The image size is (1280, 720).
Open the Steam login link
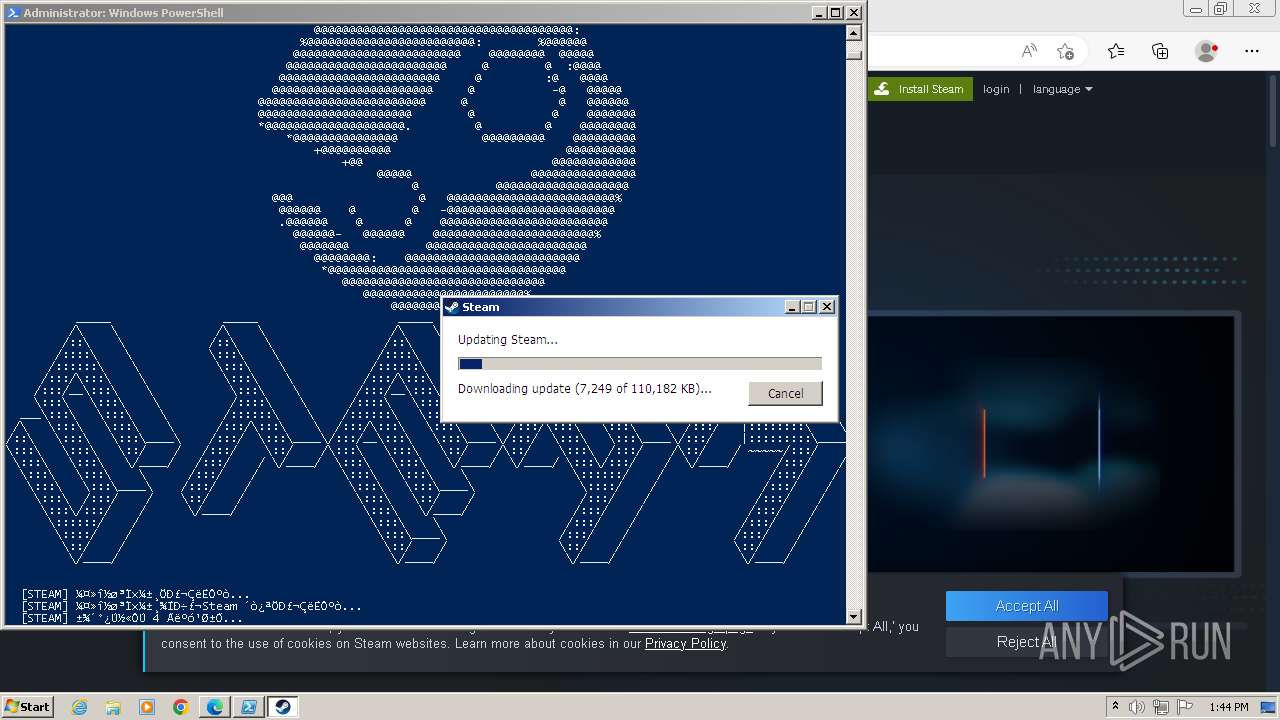(x=996, y=89)
